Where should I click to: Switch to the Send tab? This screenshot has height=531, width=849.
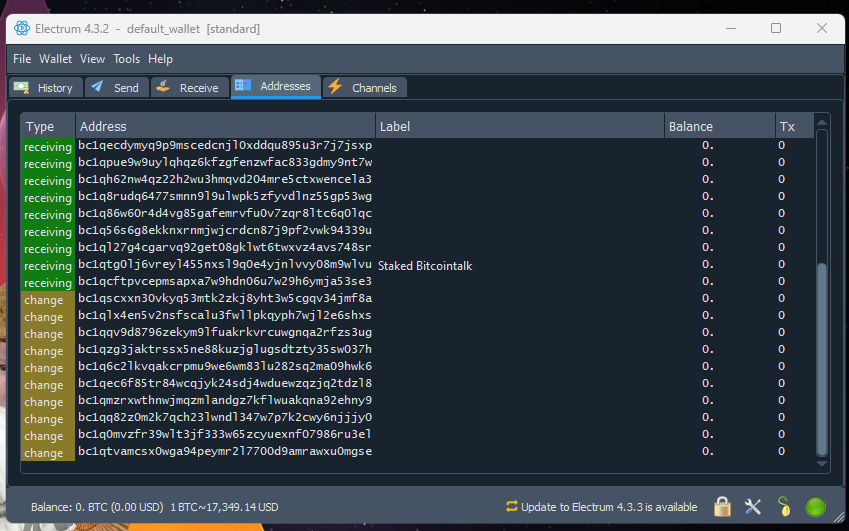[x=116, y=87]
